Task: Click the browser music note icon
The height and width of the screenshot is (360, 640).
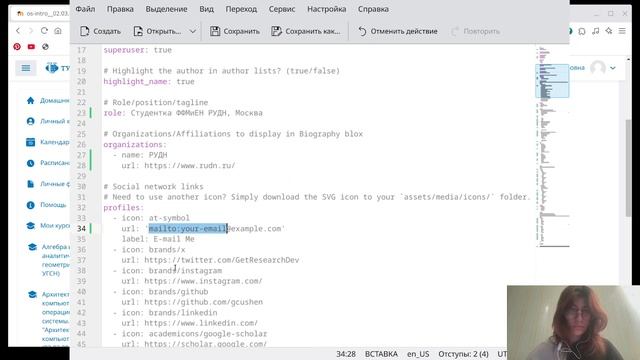Action: click(596, 31)
